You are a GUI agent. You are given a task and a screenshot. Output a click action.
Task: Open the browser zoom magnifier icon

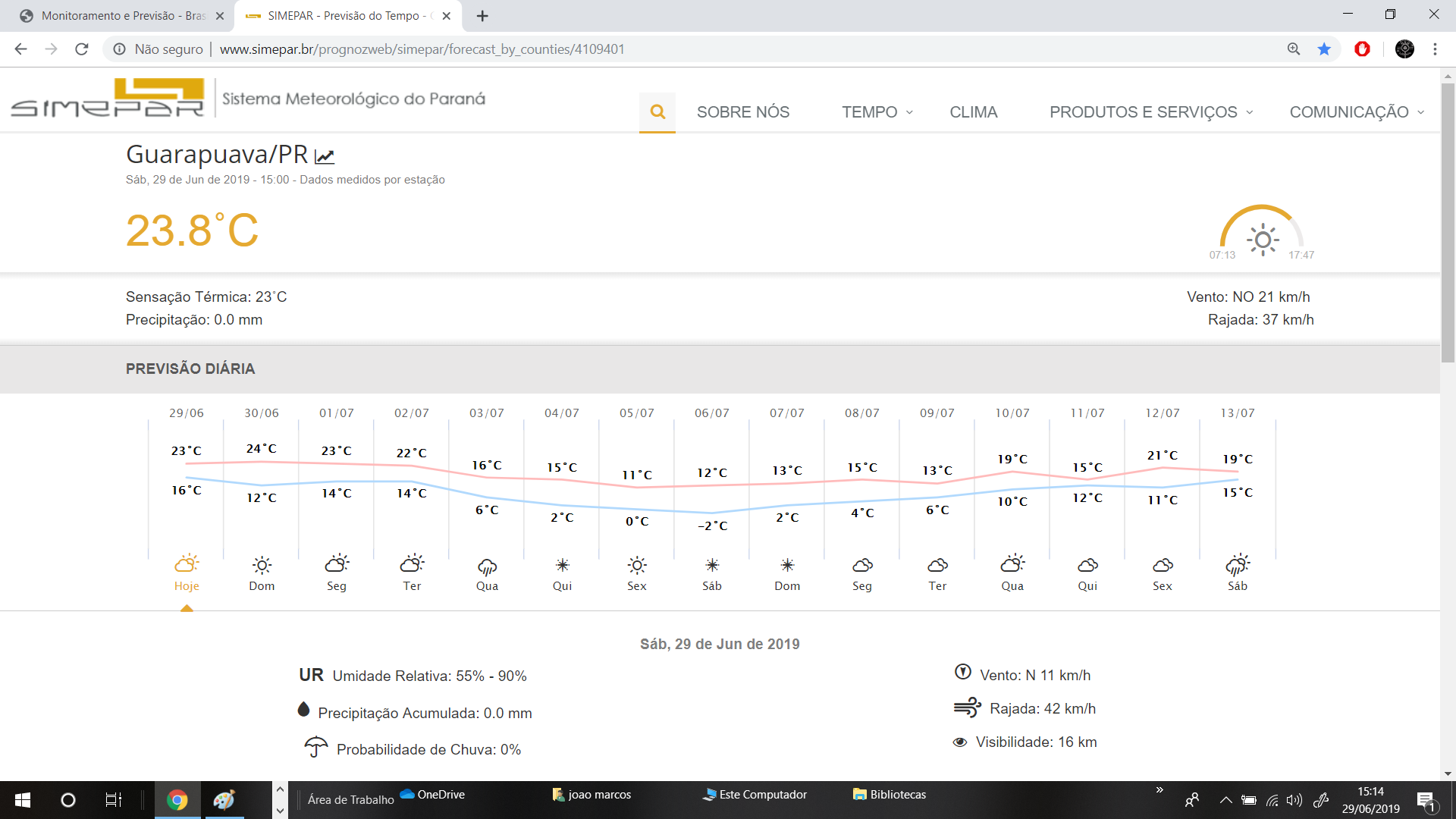click(1294, 49)
